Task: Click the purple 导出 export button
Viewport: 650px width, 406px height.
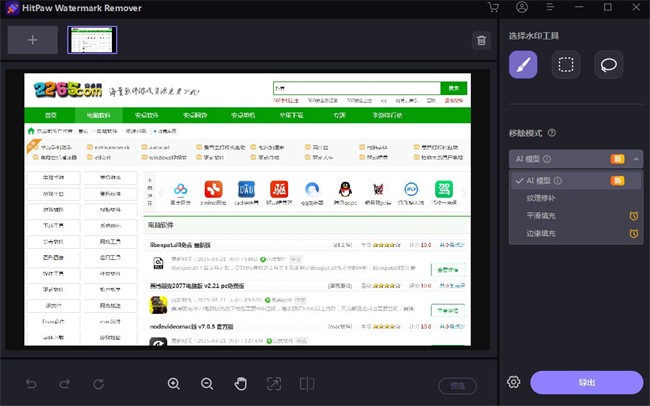Action: click(586, 383)
